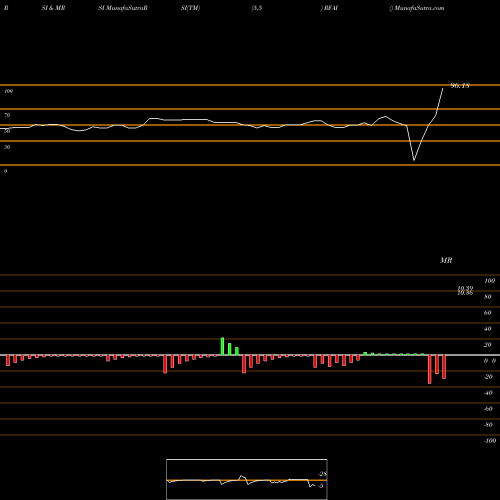Click the MunafaSutra.com text in header
500x500 pixels.
419,8
